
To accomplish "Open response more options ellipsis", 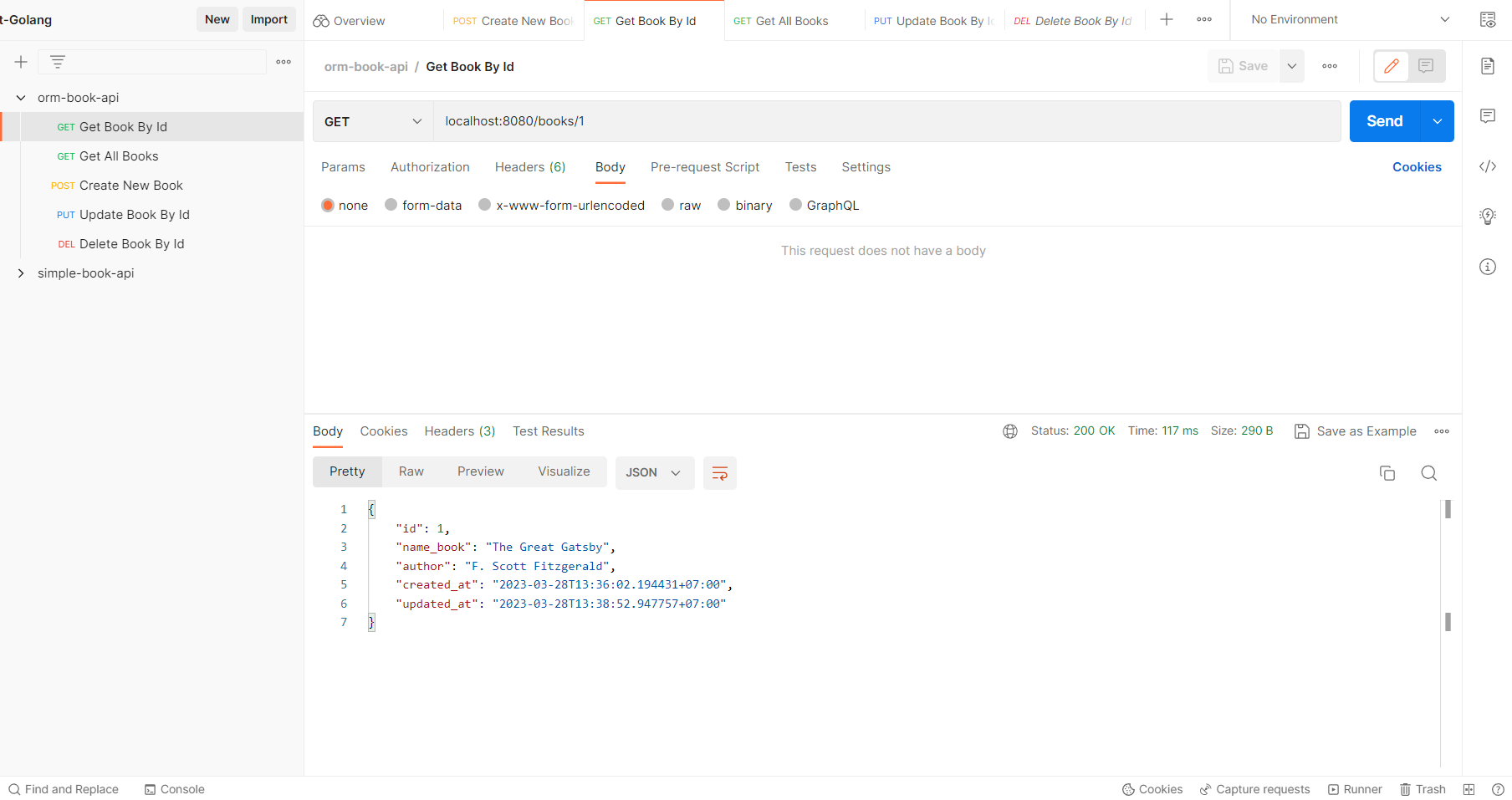I will [1442, 431].
